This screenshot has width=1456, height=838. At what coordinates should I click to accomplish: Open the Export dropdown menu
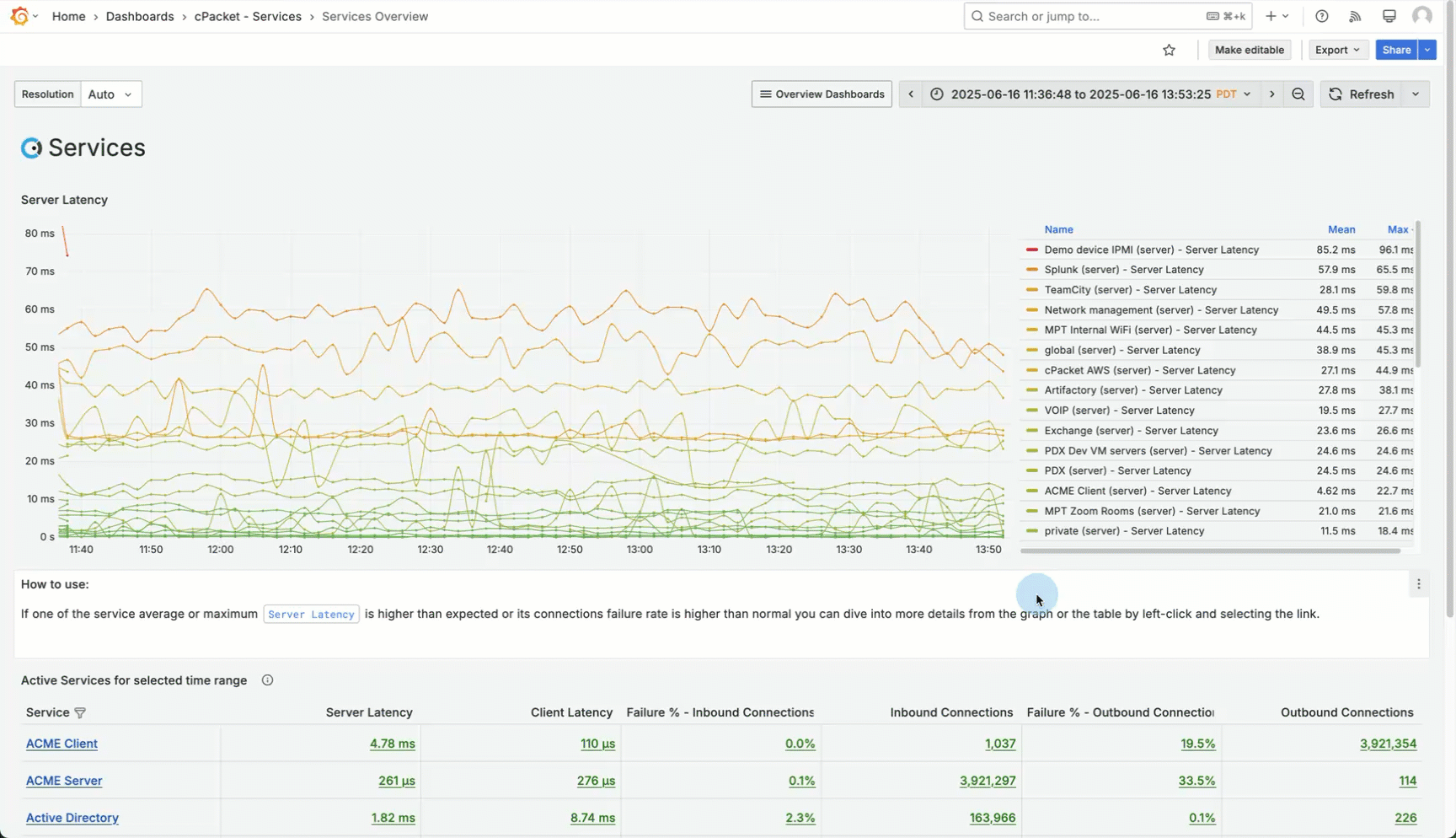1338,50
